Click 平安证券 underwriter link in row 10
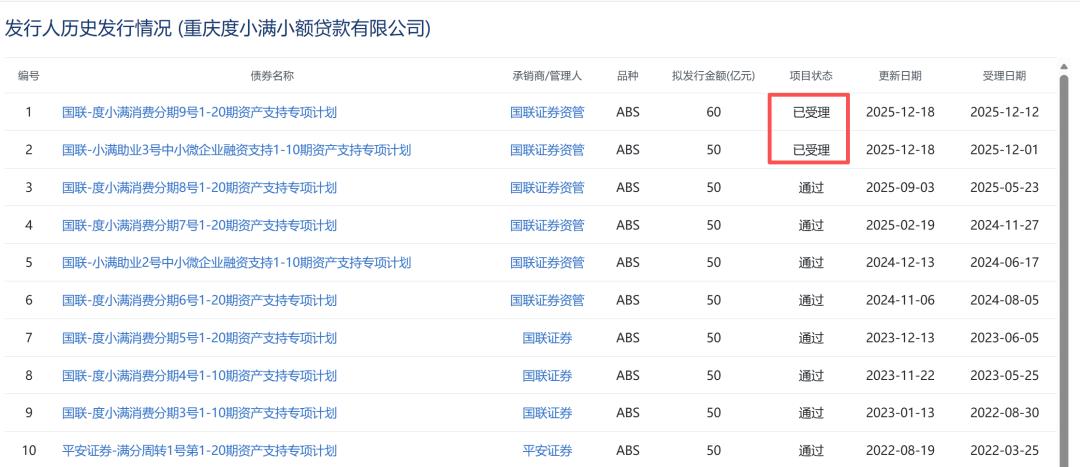Viewport: 1080px width, 467px height. [547, 451]
